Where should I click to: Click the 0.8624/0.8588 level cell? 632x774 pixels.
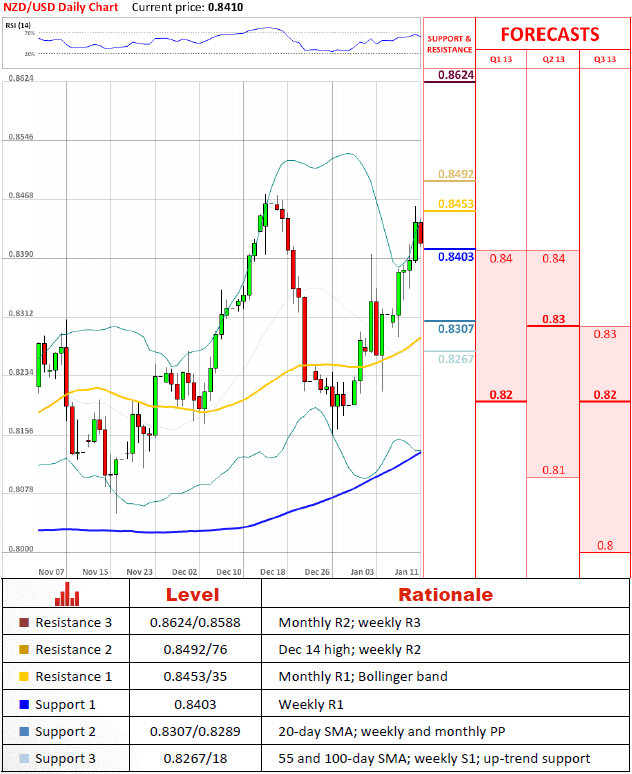coord(195,622)
